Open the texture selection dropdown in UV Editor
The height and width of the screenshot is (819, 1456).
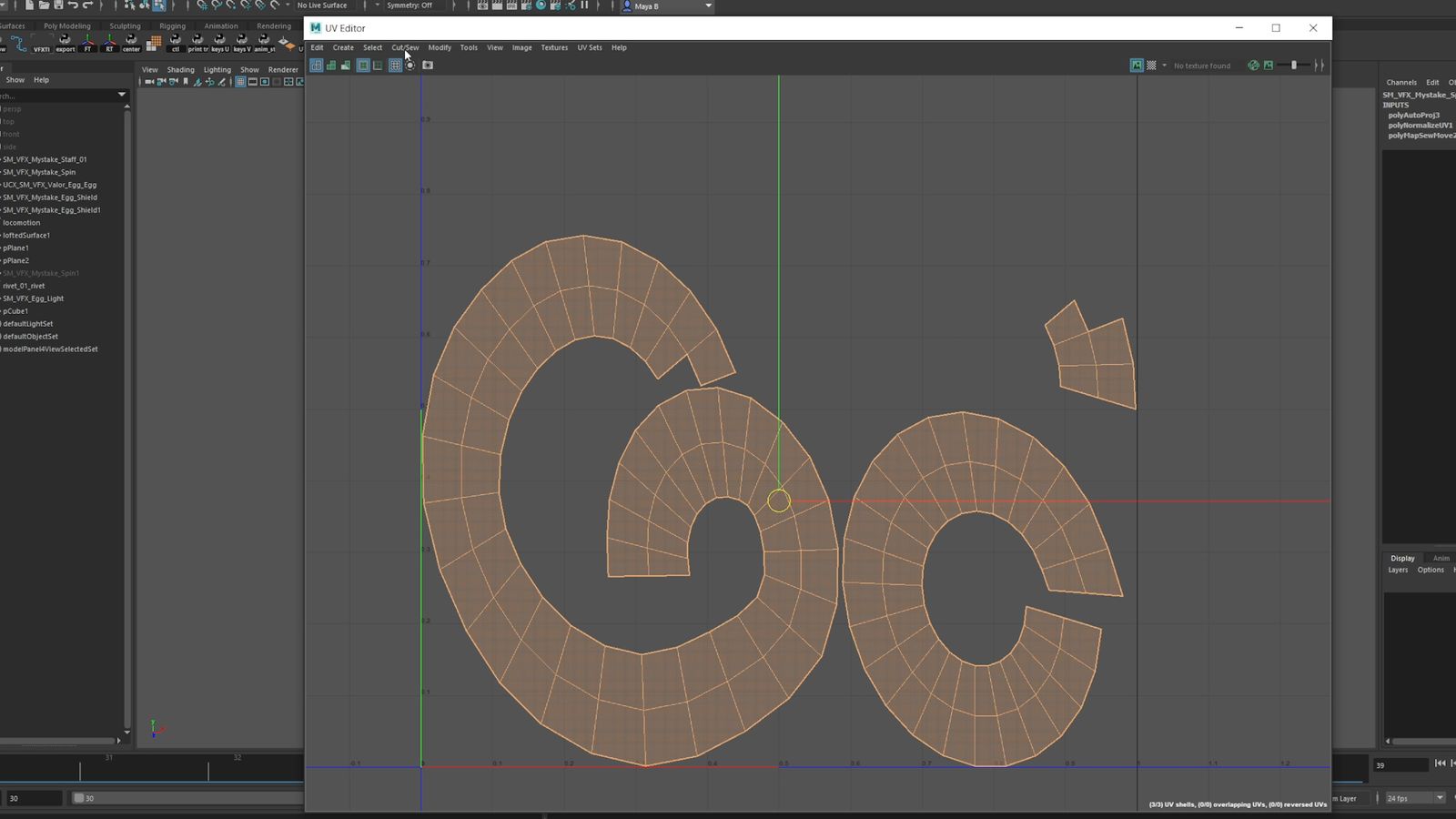coord(1164,65)
